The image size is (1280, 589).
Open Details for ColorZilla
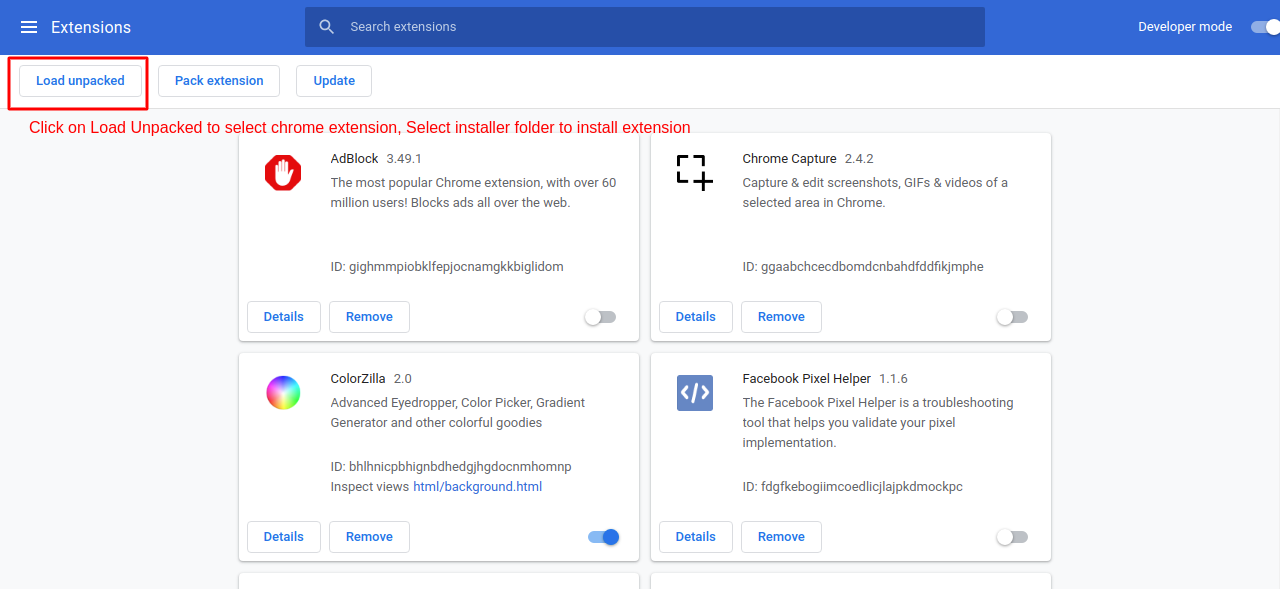pyautogui.click(x=284, y=537)
